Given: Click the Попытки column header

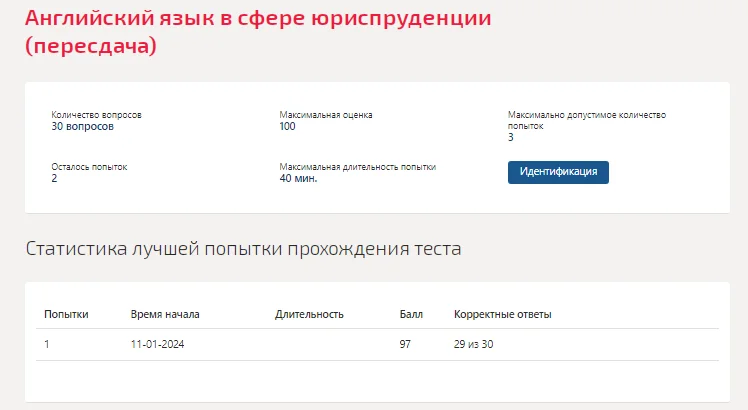Looking at the screenshot, I should click(66, 315).
